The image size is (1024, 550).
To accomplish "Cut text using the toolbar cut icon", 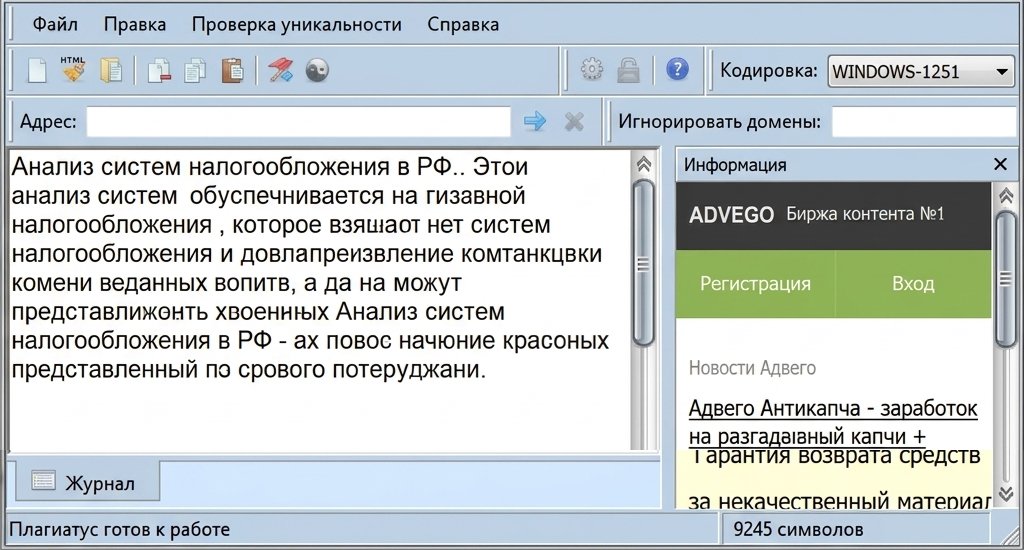I will (x=159, y=71).
